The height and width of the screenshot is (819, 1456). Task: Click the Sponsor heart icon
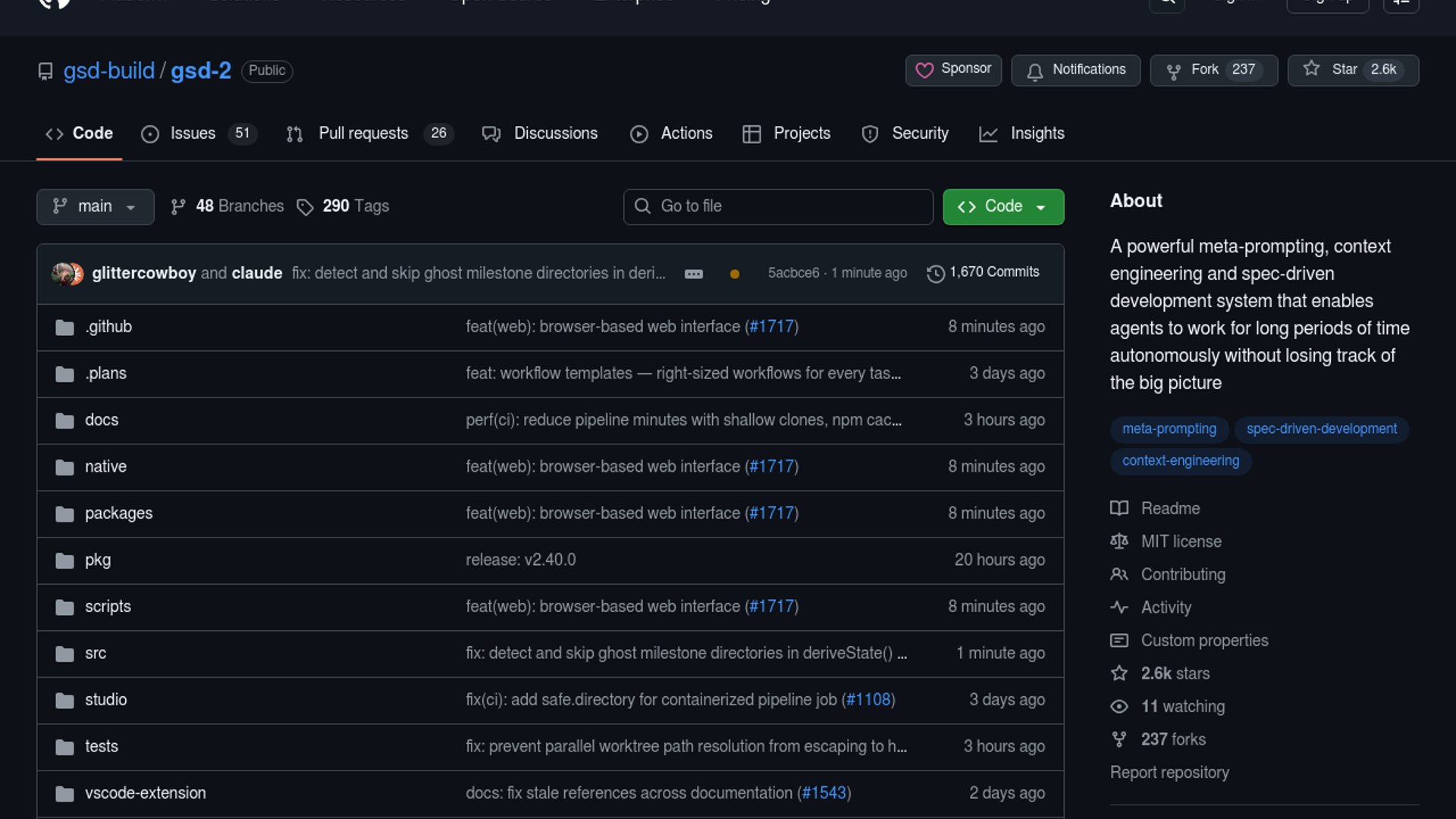[924, 70]
